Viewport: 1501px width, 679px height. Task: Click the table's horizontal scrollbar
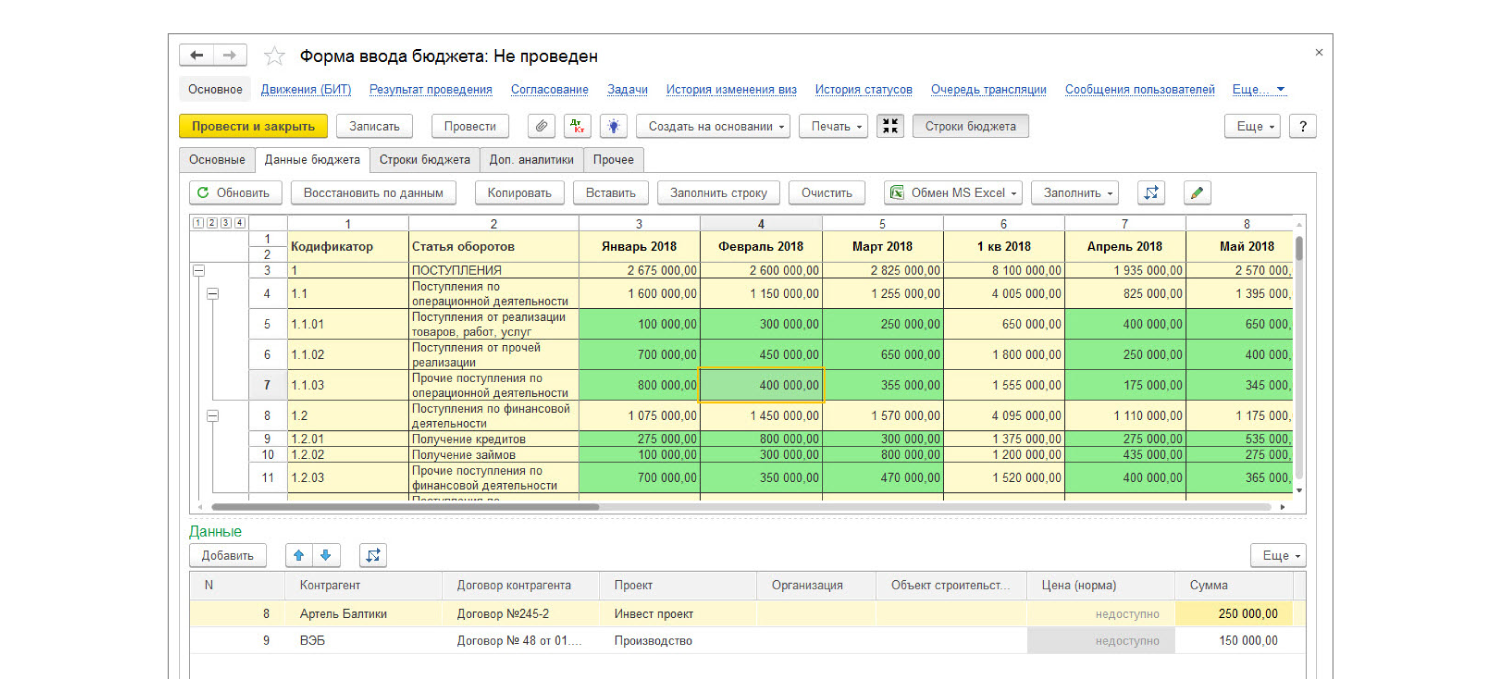tap(405, 507)
